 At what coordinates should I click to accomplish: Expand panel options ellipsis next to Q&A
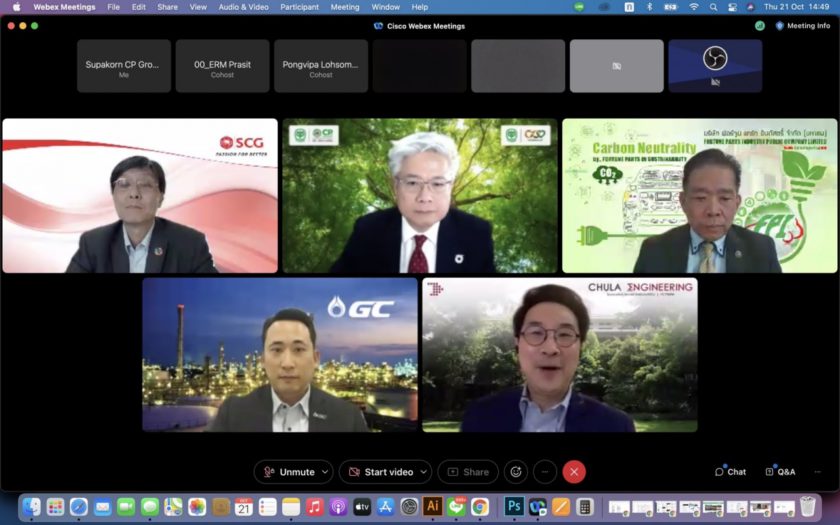click(x=817, y=472)
